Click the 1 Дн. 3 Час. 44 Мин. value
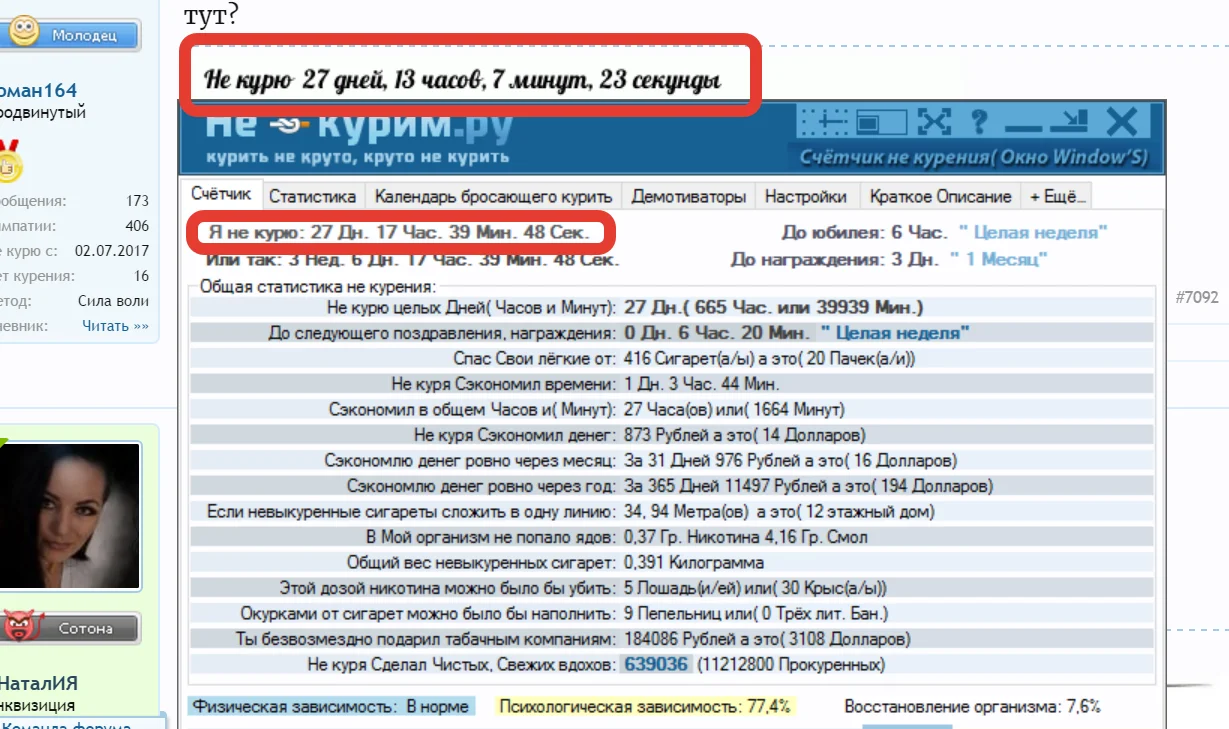Image resolution: width=1229 pixels, height=729 pixels. (702, 383)
